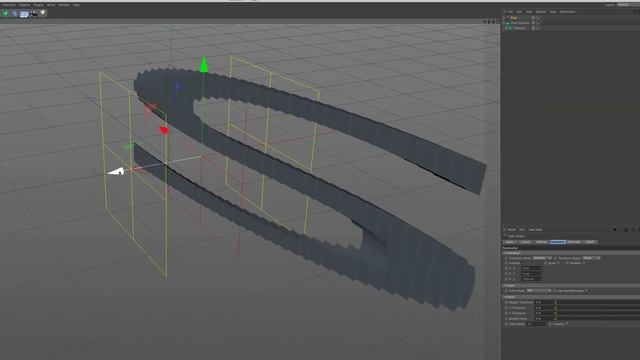Click the search icon in Attribute Manager header
This screenshot has width=640, height=360.
(x=633, y=230)
